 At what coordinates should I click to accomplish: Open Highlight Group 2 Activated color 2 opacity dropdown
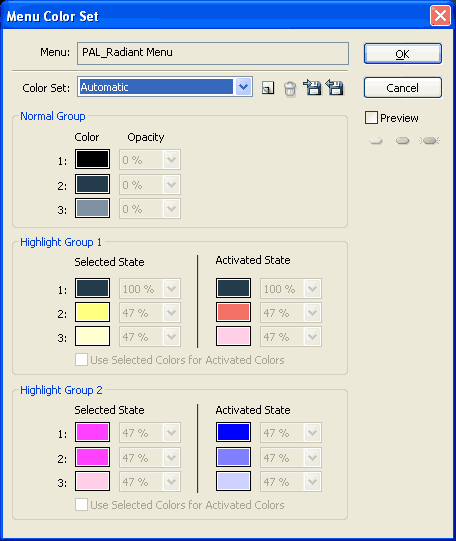291,458
